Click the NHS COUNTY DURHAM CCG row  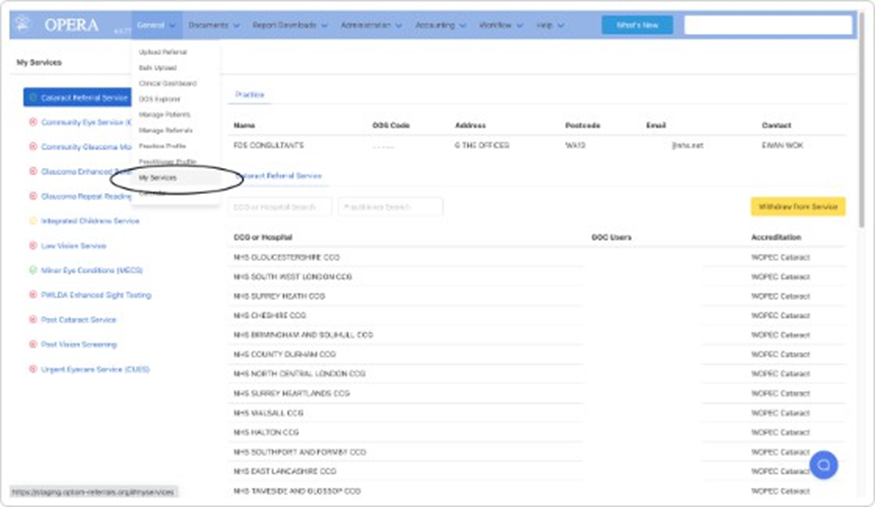537,354
